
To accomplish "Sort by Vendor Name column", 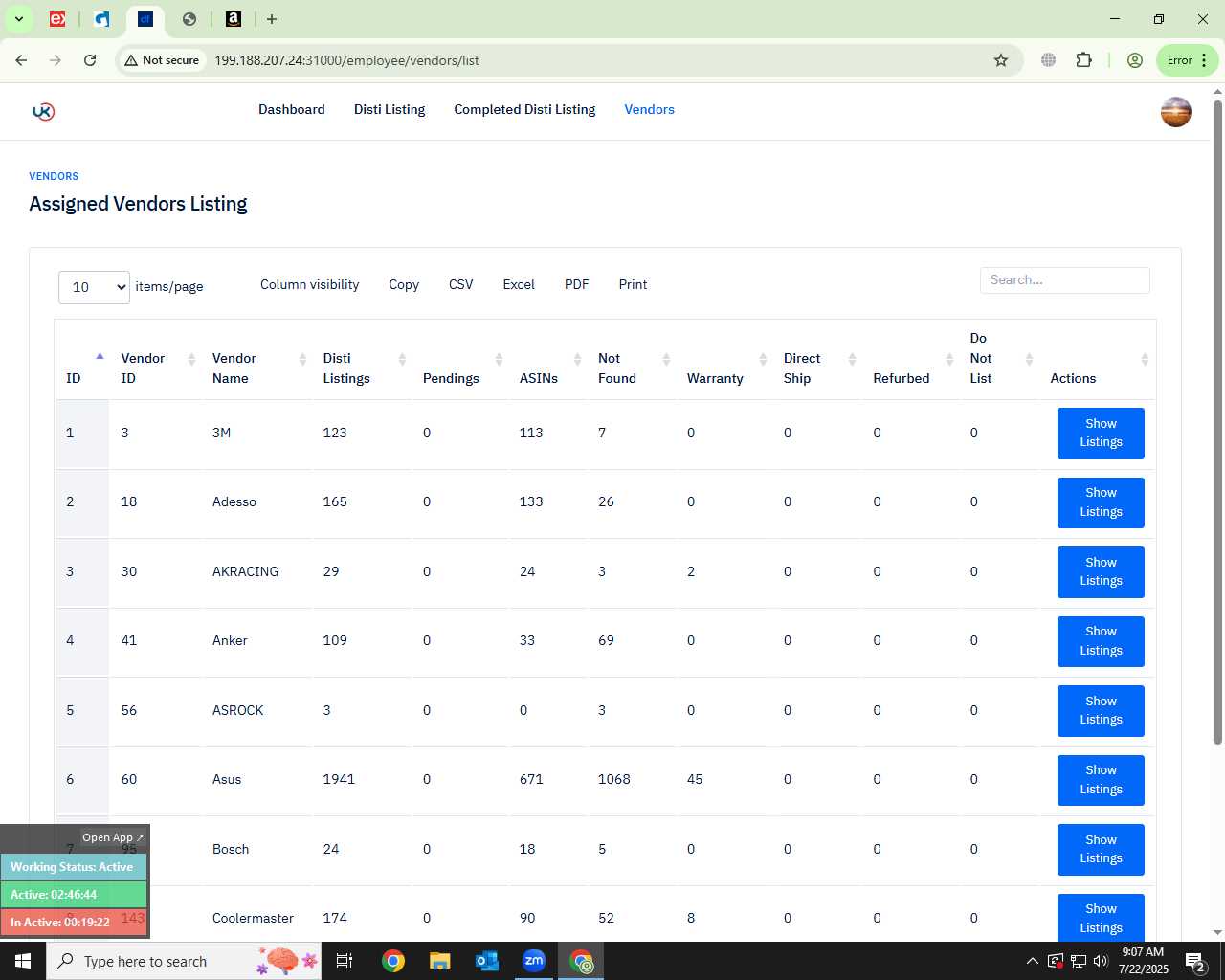I will [x=256, y=359].
